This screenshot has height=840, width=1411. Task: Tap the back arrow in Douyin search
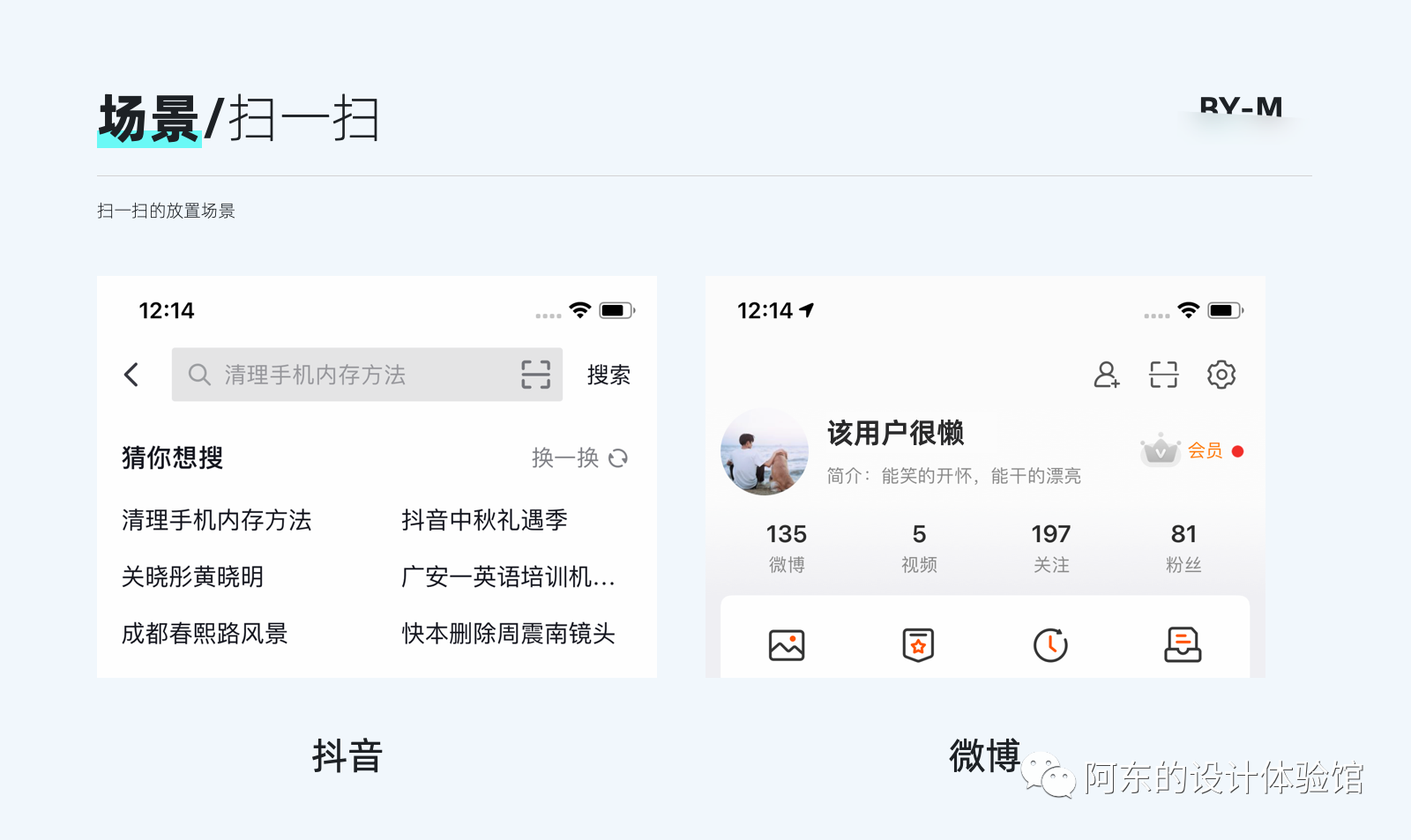131,375
